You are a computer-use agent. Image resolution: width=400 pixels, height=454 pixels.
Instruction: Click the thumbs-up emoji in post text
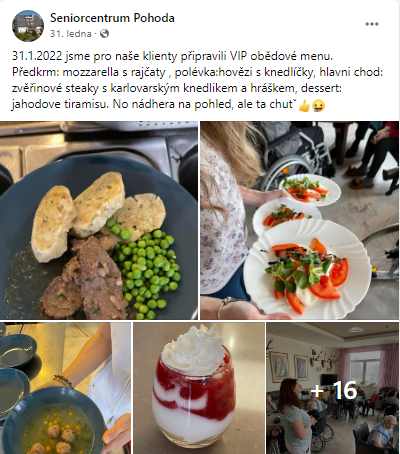[x=304, y=106]
